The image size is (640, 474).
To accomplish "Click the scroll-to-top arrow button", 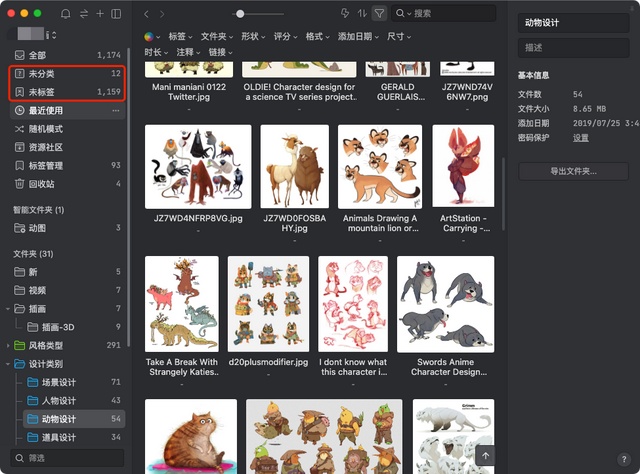I will [485, 456].
